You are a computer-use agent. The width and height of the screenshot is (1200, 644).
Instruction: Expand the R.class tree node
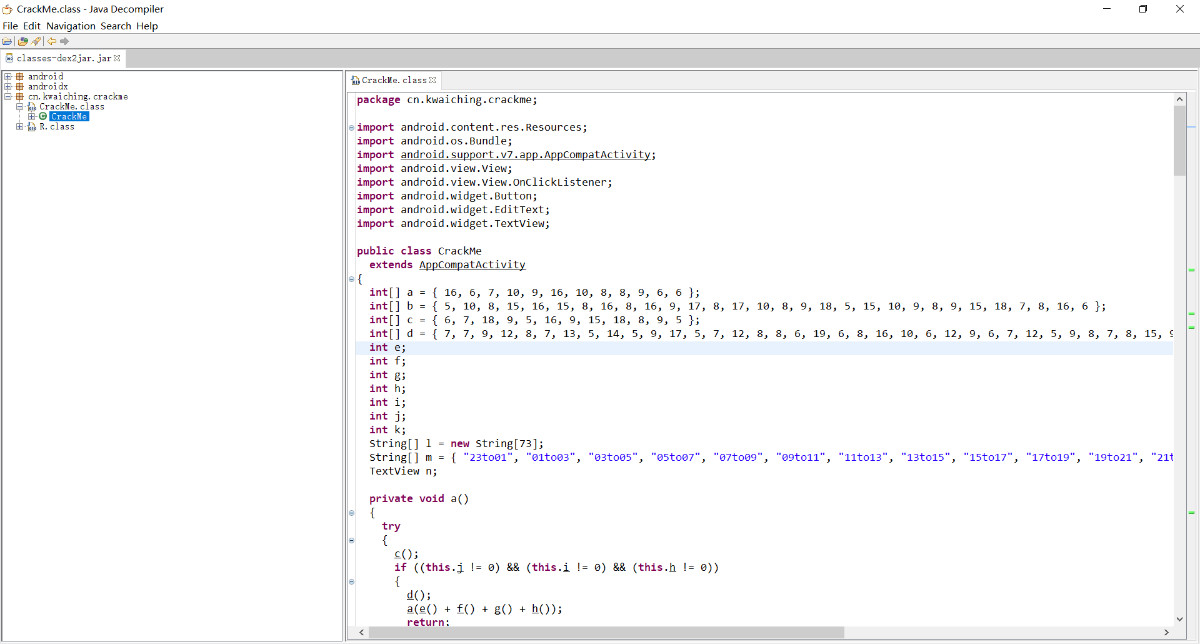[20, 126]
